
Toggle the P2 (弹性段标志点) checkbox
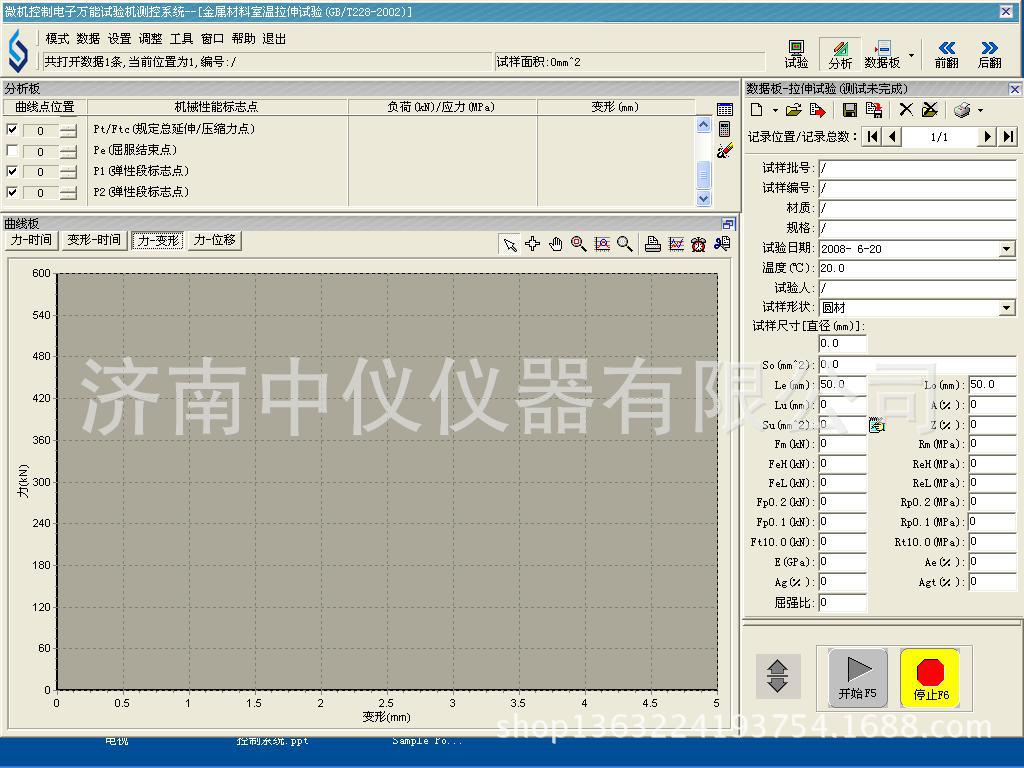[12, 192]
